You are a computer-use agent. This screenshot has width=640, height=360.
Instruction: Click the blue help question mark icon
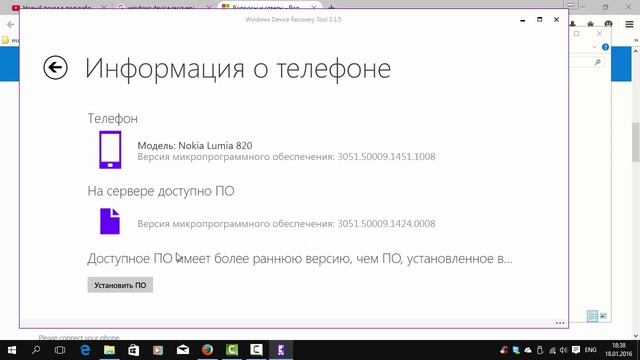coord(605,47)
